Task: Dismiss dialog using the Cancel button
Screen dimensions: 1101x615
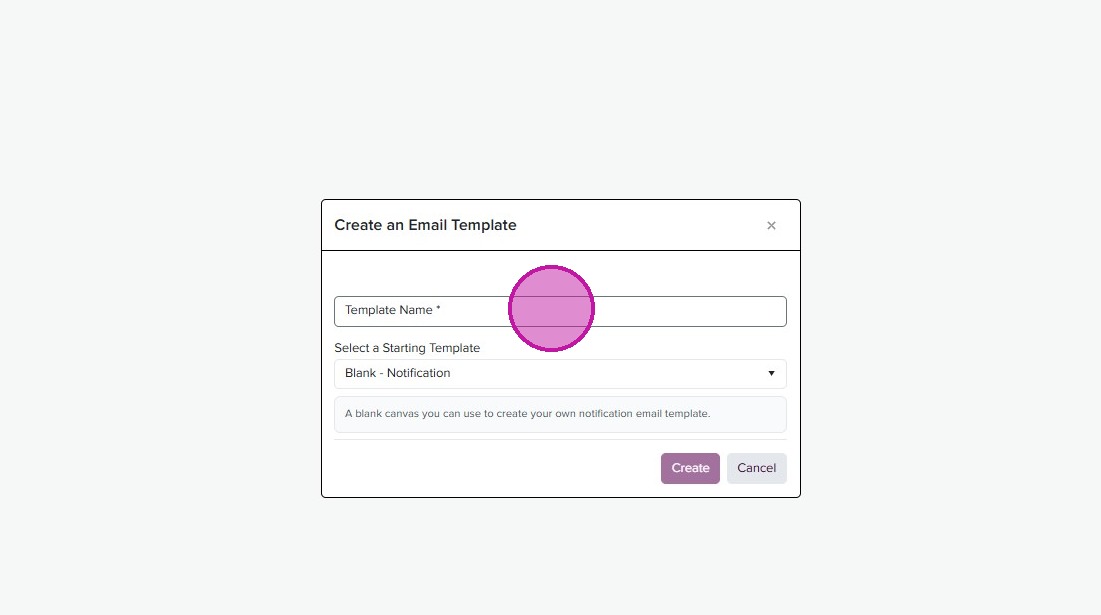Action: pos(756,468)
